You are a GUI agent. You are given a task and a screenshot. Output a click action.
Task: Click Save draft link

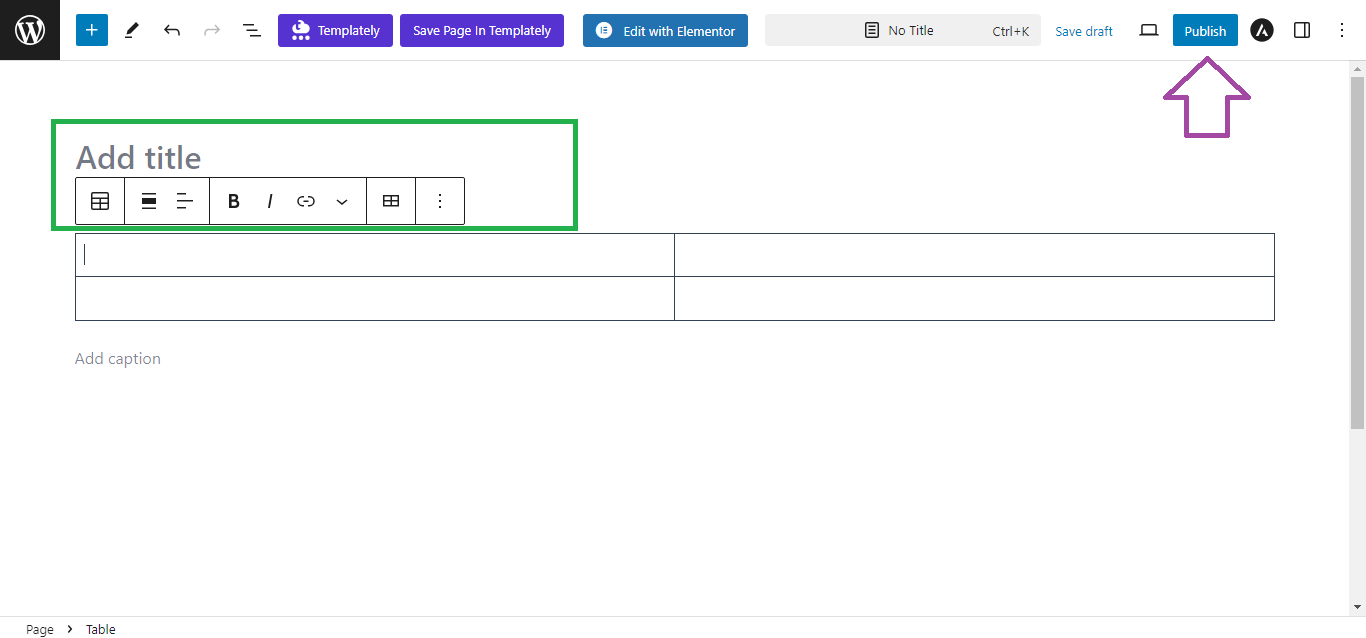click(x=1084, y=31)
